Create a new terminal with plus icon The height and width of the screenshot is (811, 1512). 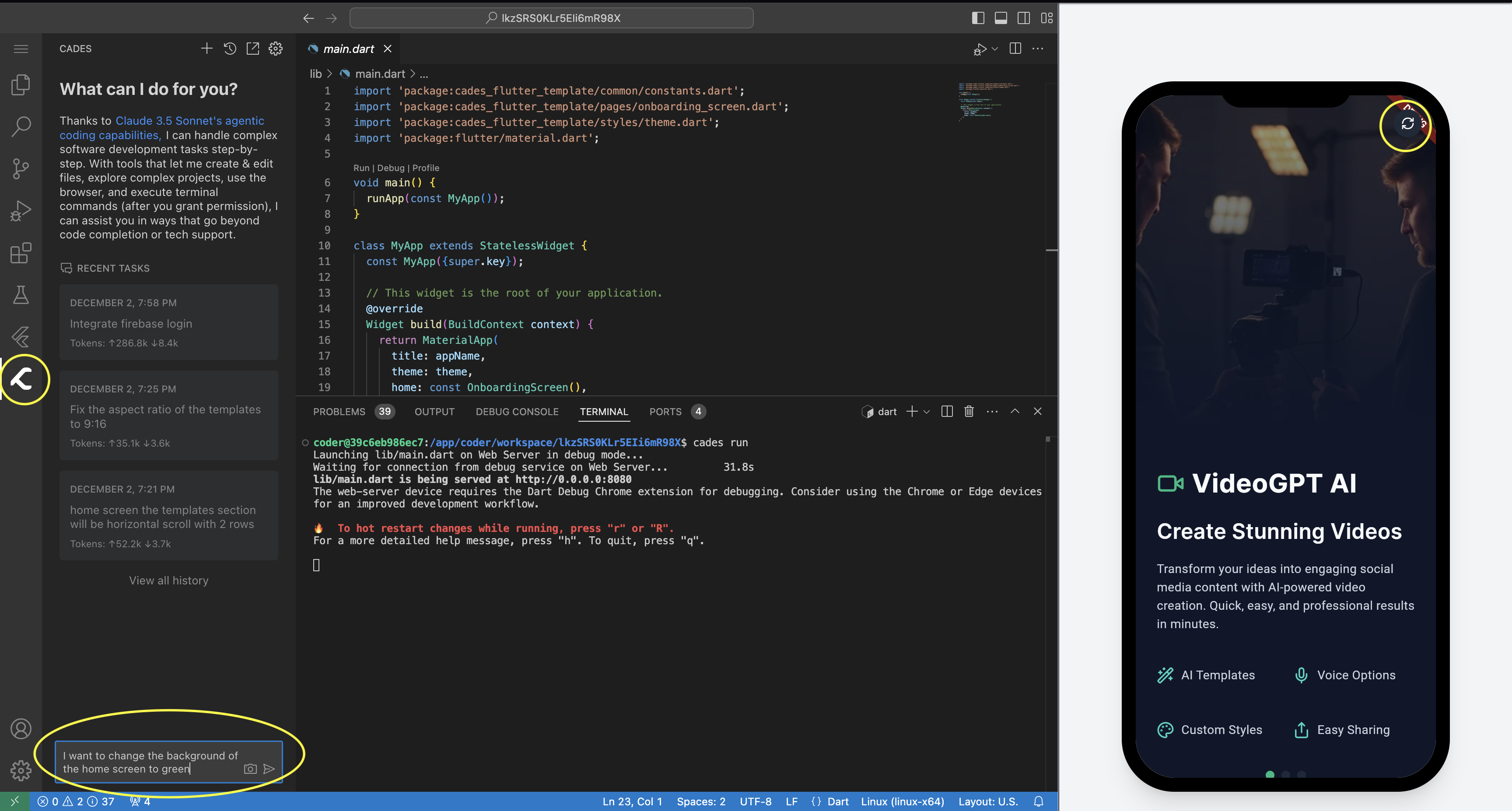[x=912, y=411]
